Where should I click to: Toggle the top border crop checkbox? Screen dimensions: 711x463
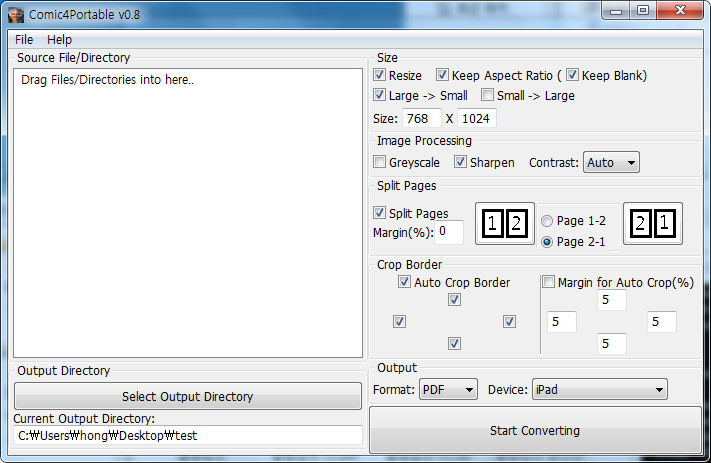click(454, 300)
